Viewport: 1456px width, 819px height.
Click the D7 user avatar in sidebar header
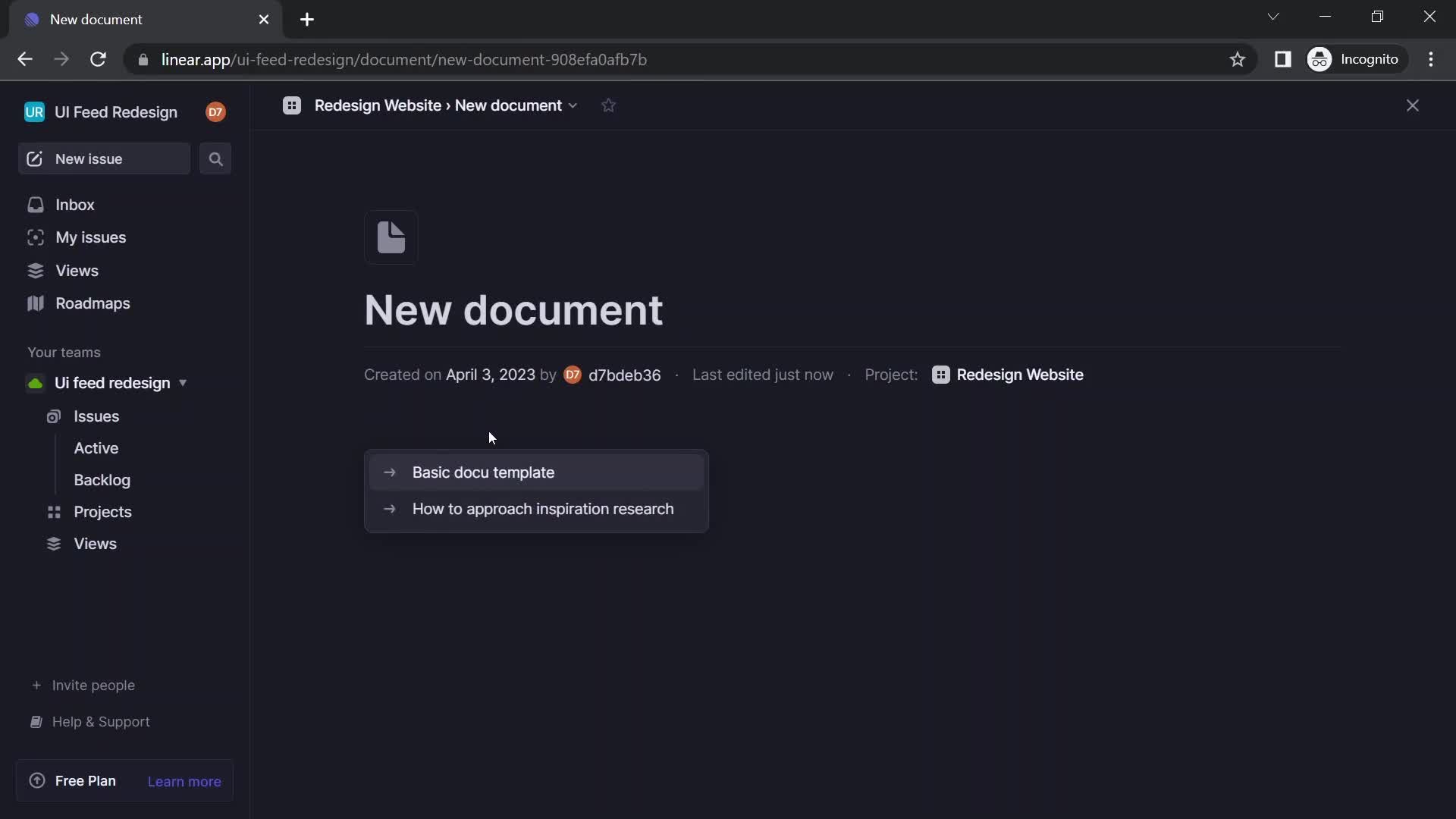pos(215,112)
